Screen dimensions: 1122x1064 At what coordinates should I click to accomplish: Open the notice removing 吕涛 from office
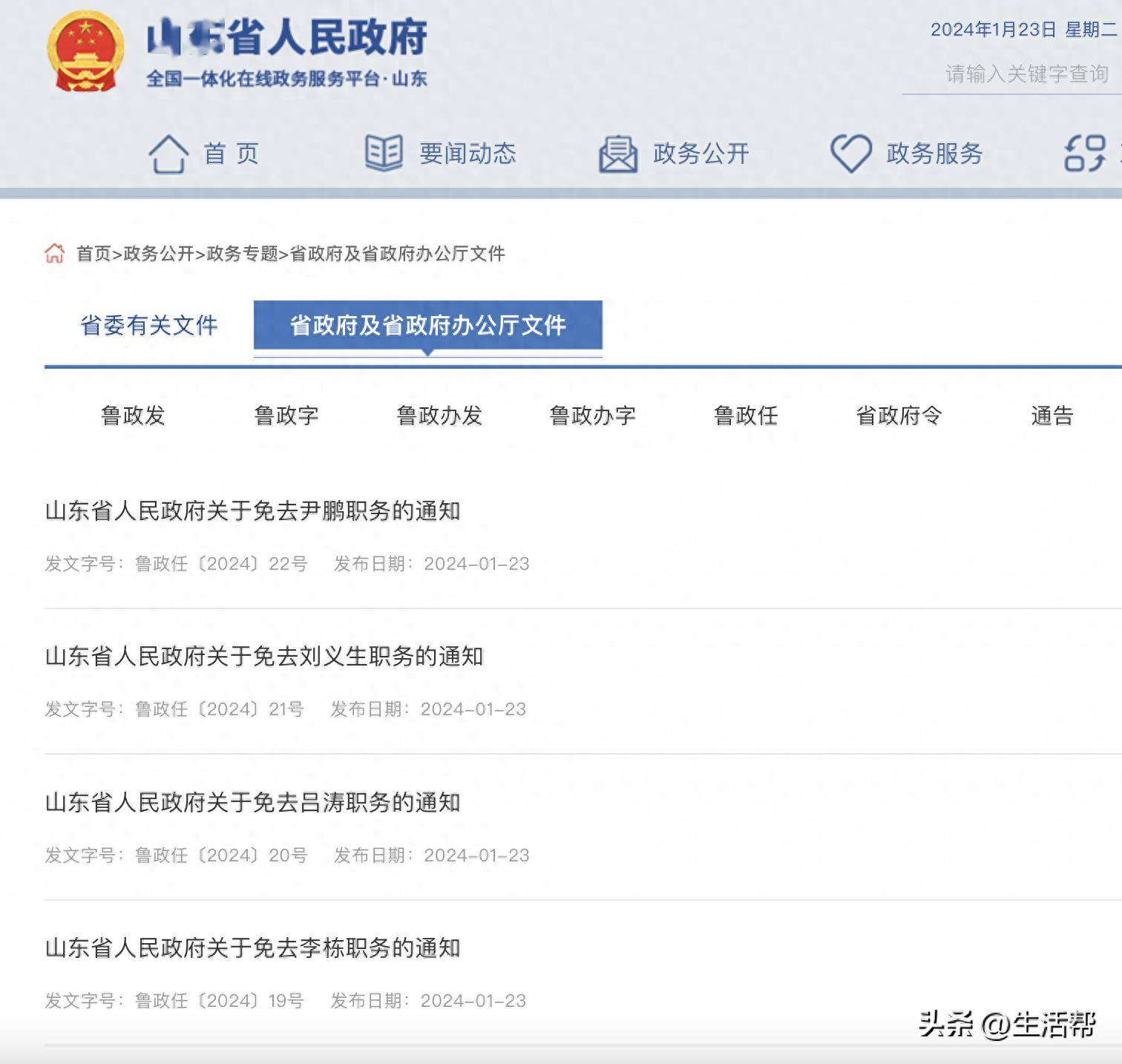click(x=252, y=801)
